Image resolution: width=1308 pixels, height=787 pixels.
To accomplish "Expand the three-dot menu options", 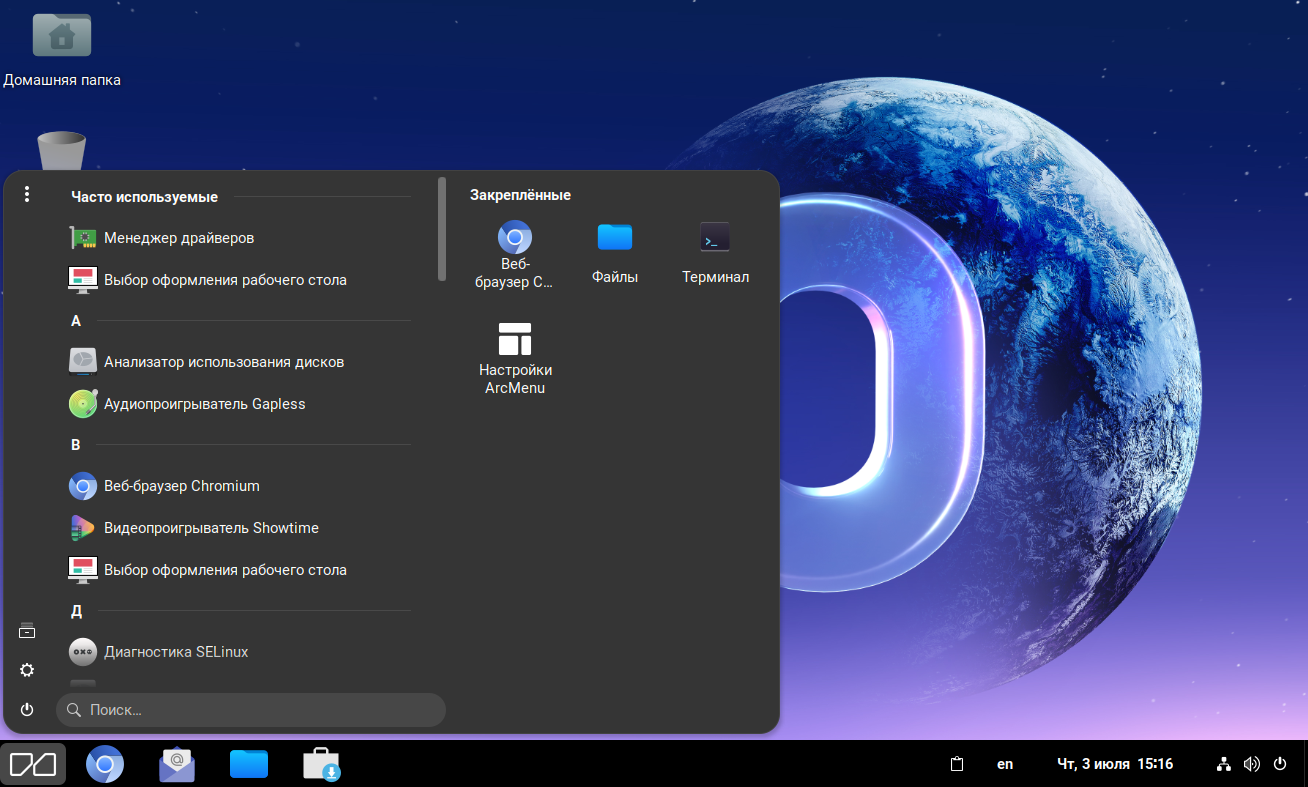I will point(27,194).
